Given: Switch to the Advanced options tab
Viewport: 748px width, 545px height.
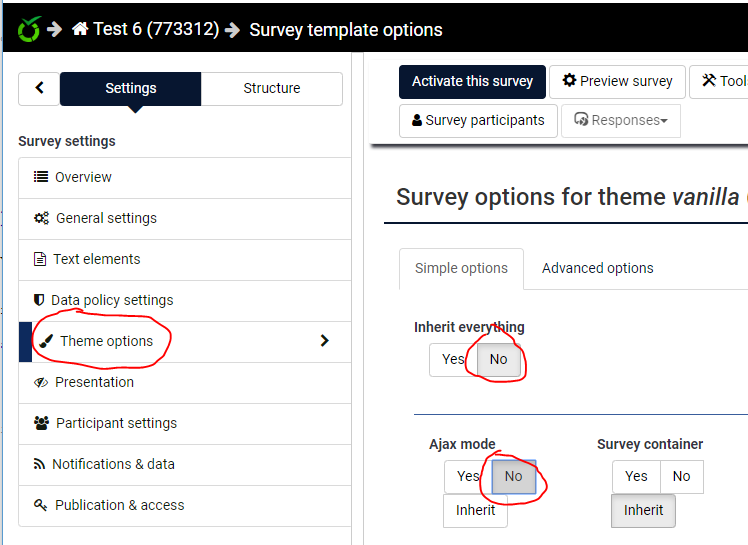Looking at the screenshot, I should [x=597, y=268].
